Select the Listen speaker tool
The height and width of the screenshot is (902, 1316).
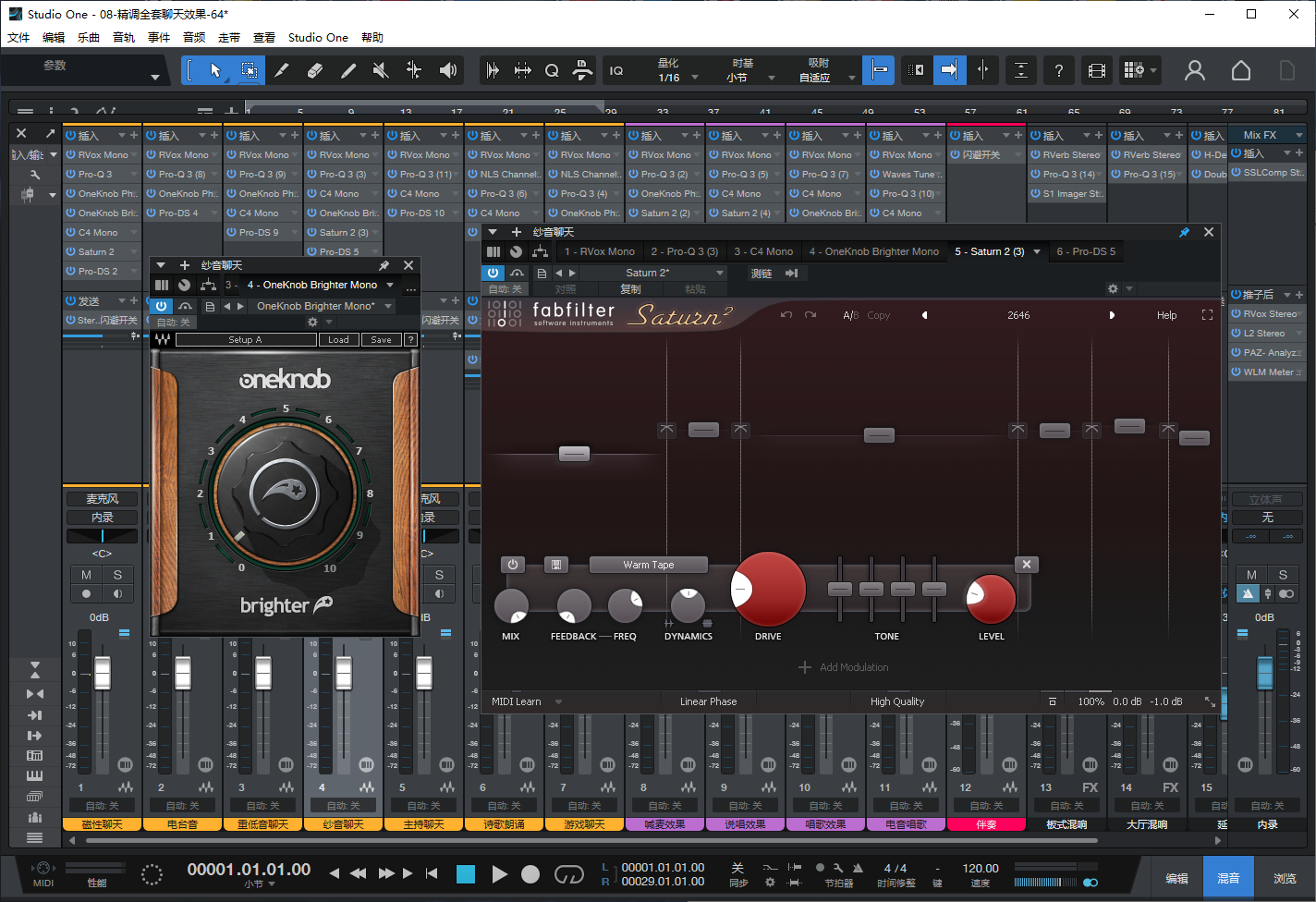point(448,70)
